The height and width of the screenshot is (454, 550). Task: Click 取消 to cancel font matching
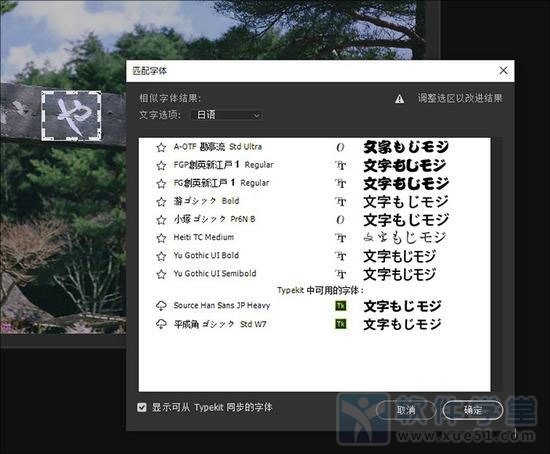(406, 410)
